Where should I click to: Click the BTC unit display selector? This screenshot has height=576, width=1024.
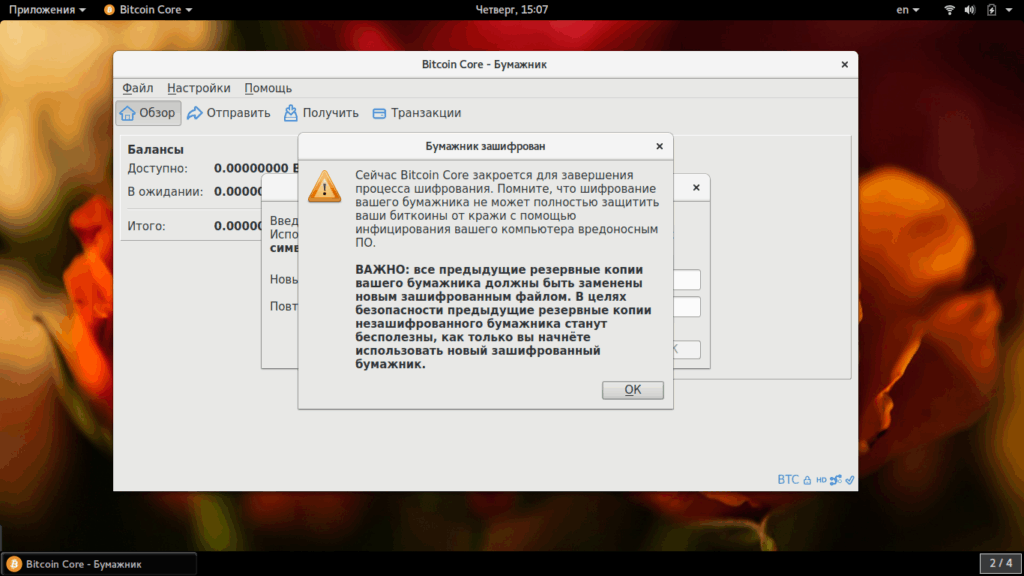point(788,480)
